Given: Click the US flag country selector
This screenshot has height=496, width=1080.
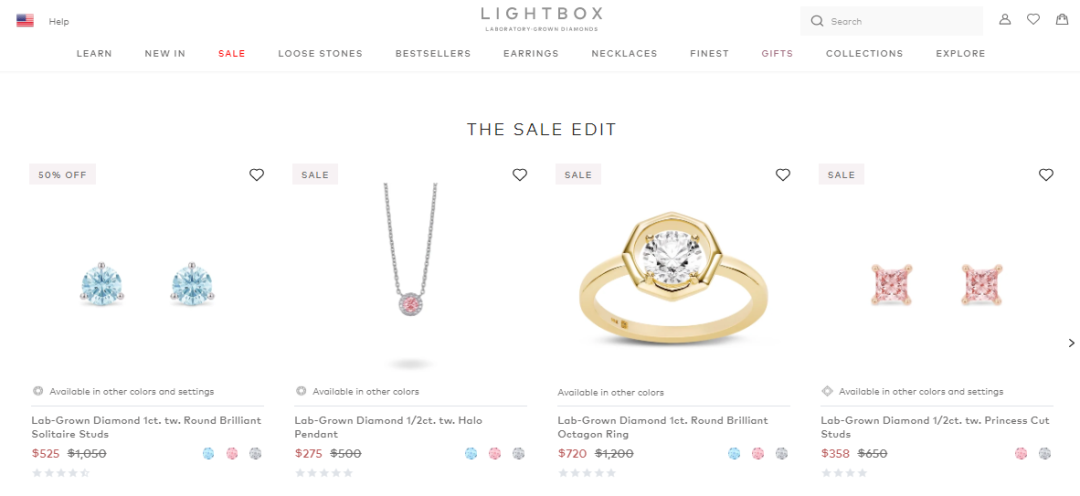Looking at the screenshot, I should (25, 21).
